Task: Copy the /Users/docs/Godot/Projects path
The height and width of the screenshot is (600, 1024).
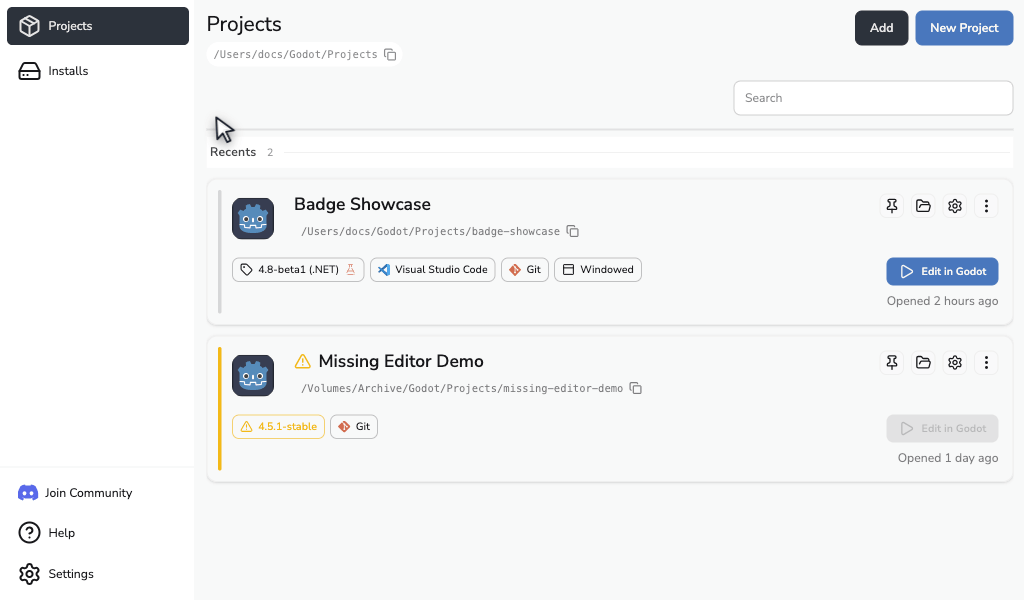Action: (x=390, y=54)
